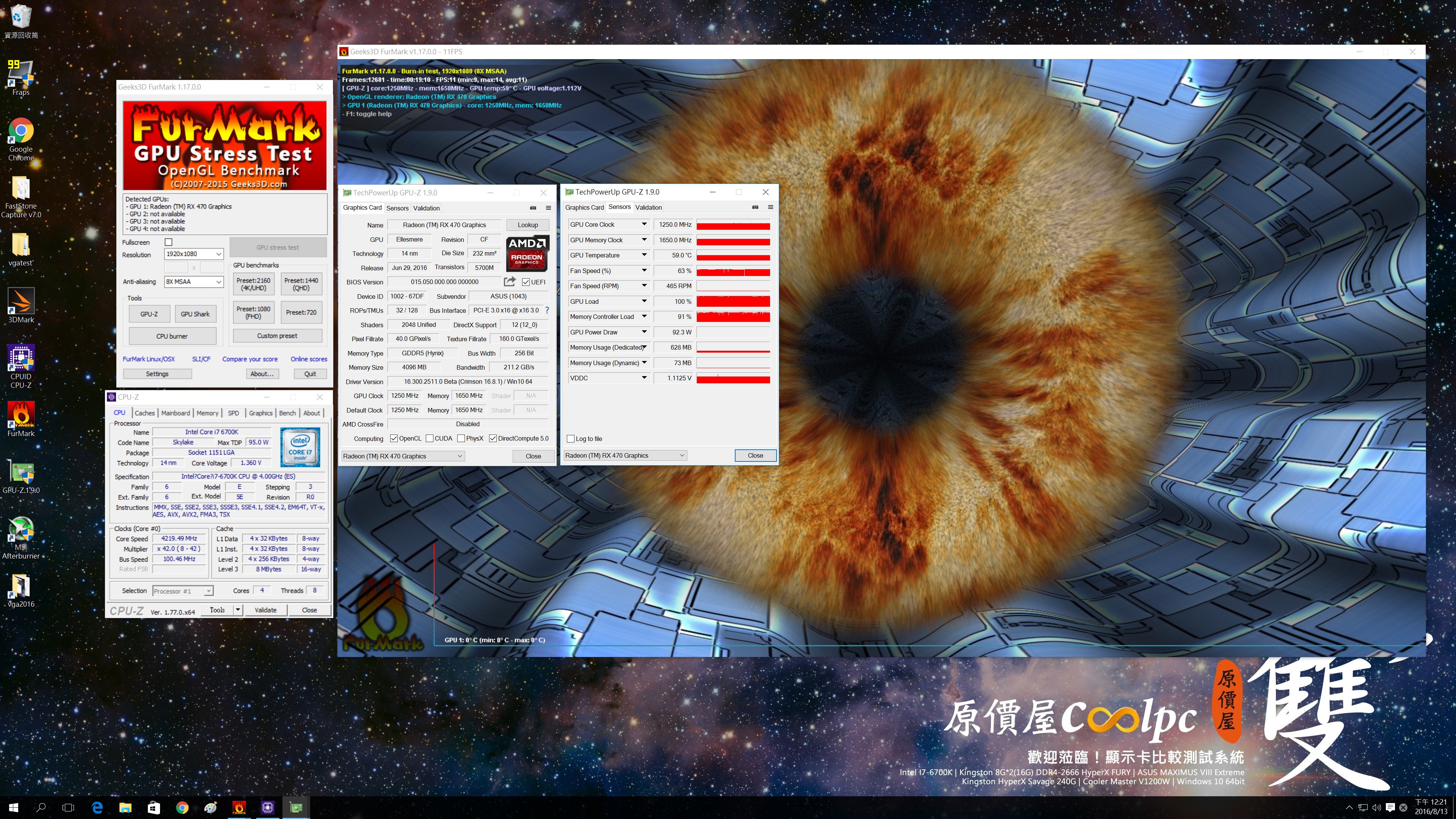Image resolution: width=1456 pixels, height=819 pixels.
Task: Launch 3DMark from the desktop
Action: pos(21,305)
